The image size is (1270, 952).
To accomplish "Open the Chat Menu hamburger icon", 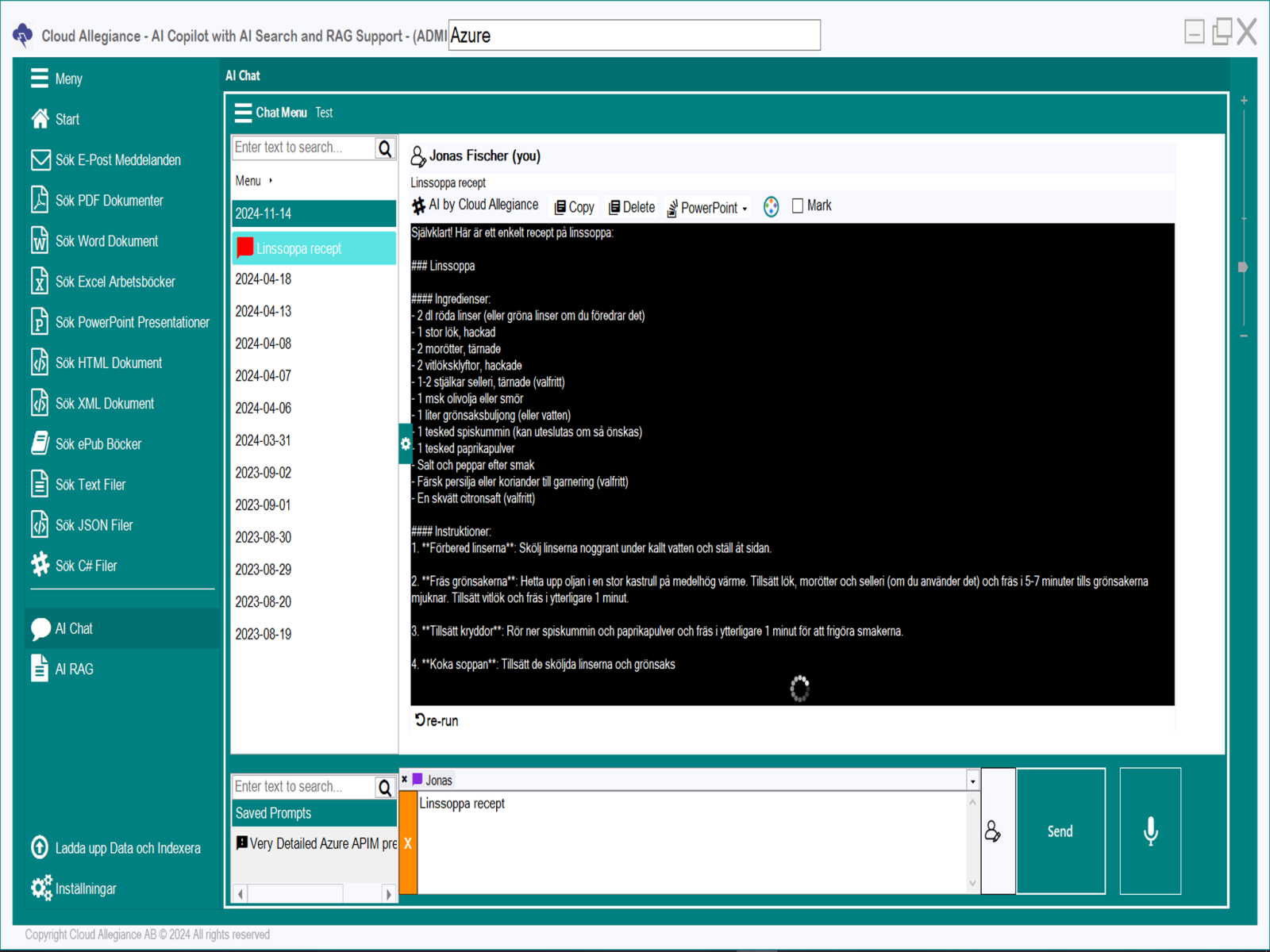I will 243,113.
